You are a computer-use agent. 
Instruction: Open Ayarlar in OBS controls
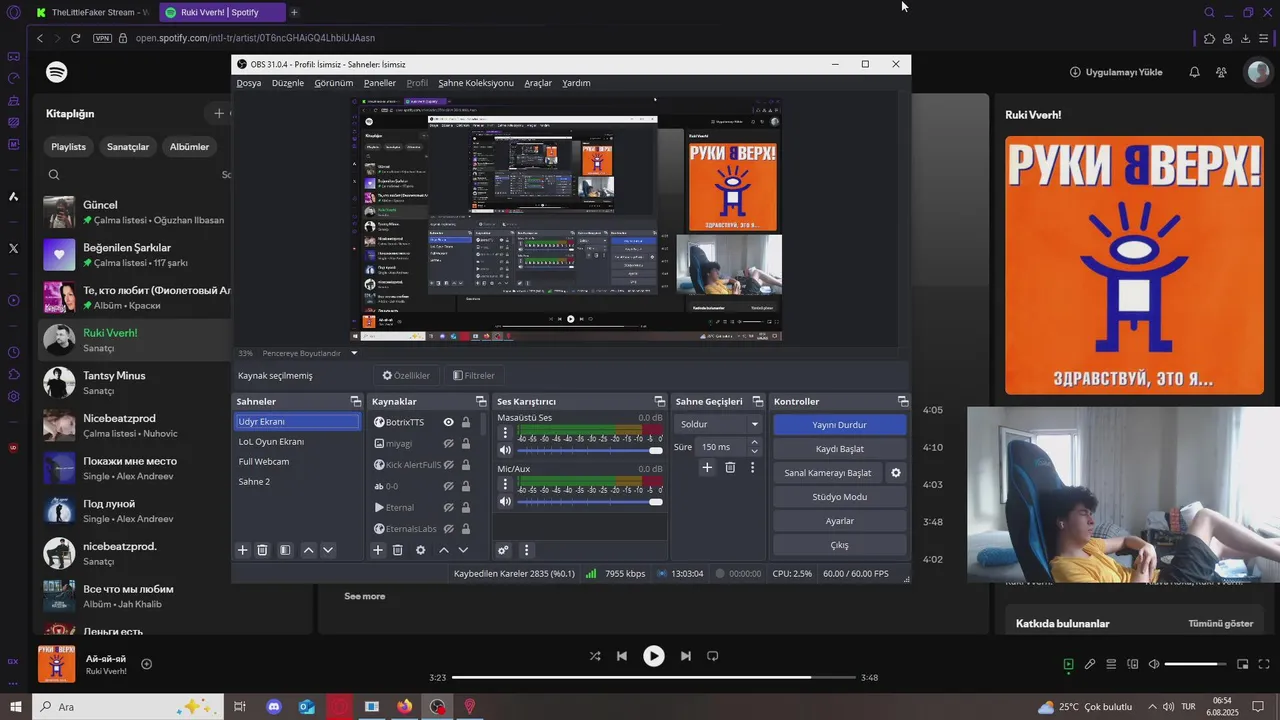(x=839, y=521)
